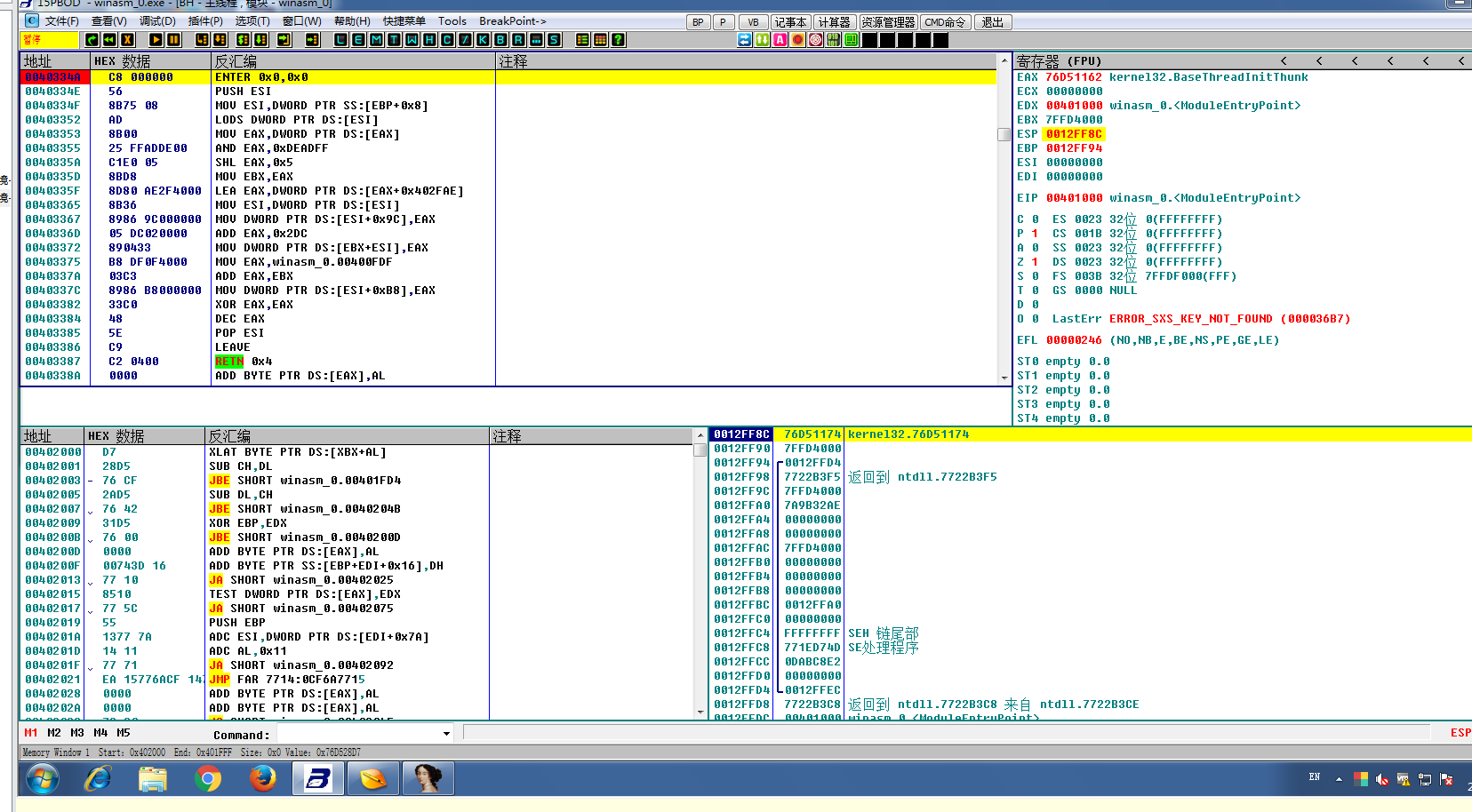Screen dimensions: 1472x812
Task: Click the VB button
Action: point(753,22)
